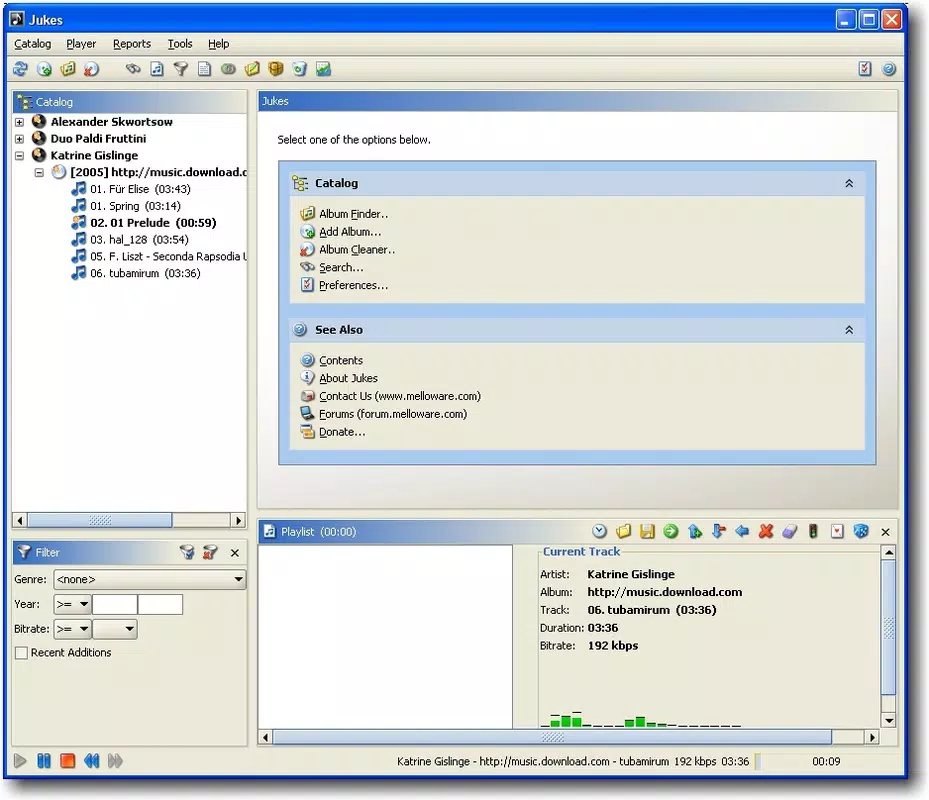Click the preferences checklist icon in toolbar right
The image size is (929, 800).
(865, 69)
